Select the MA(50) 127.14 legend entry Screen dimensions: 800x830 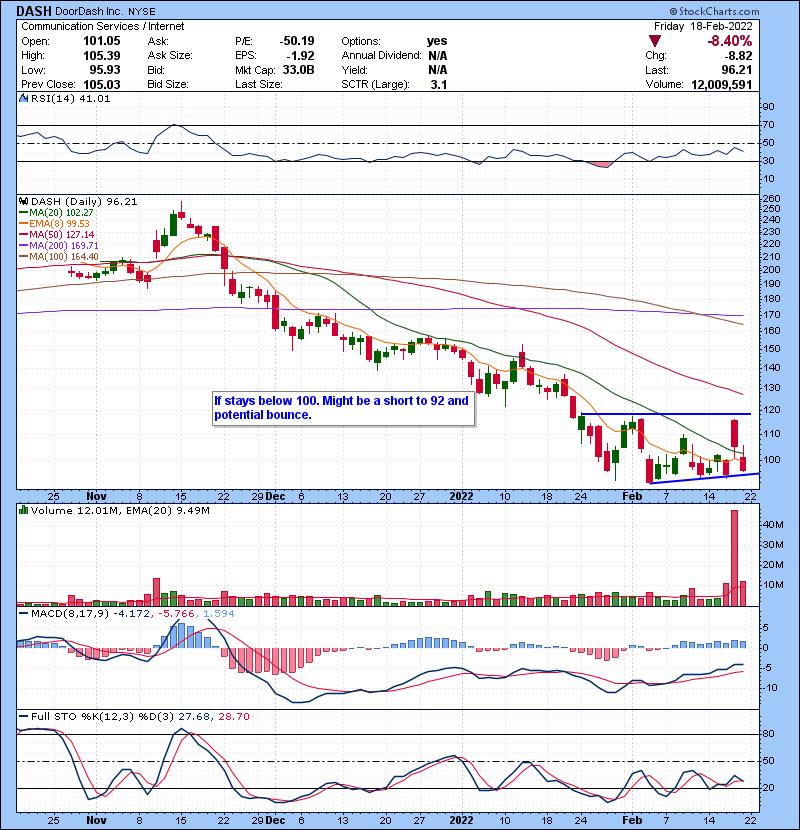57,234
